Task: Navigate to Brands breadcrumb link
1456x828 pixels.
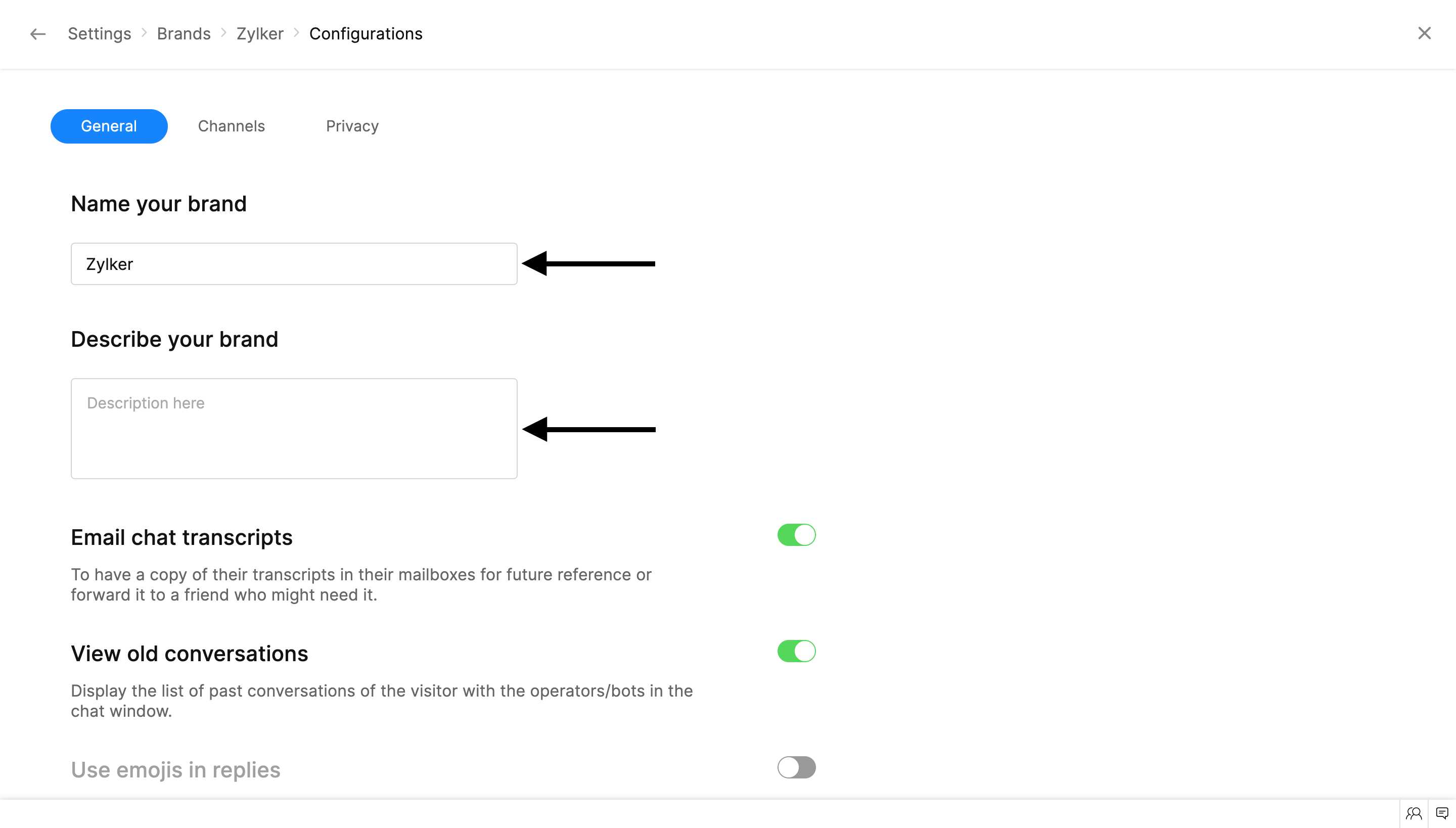Action: [184, 34]
